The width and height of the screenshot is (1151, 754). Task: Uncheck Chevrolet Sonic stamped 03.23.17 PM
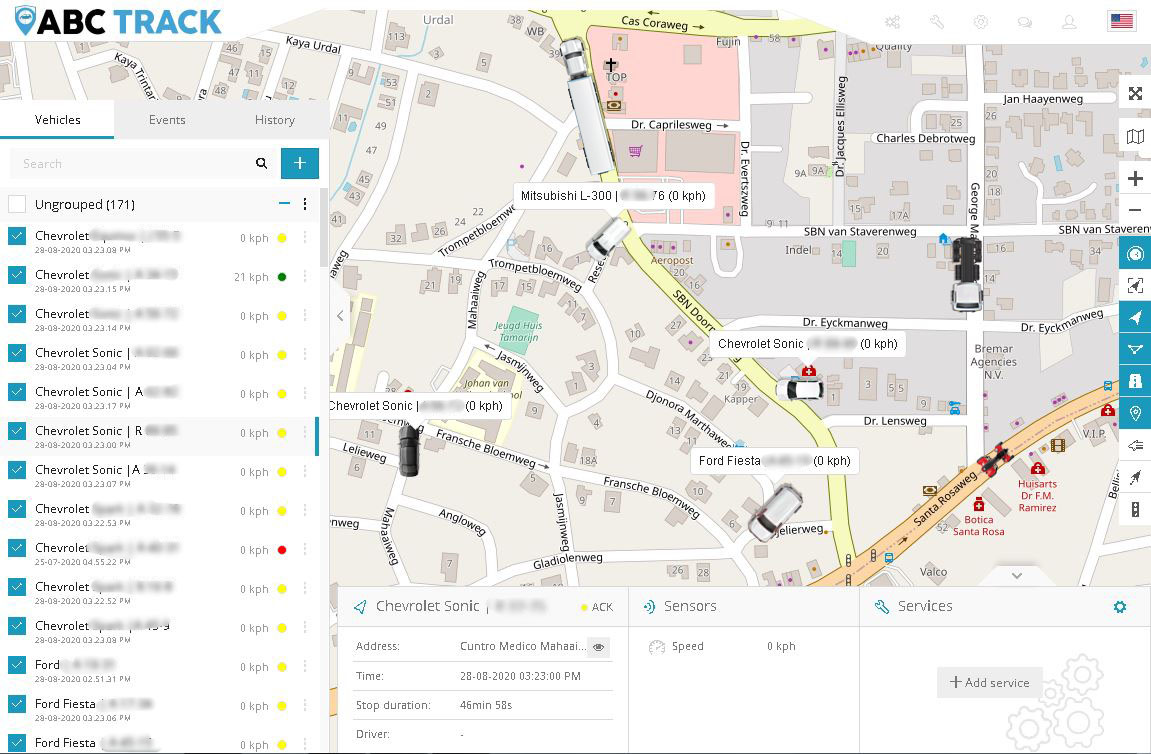(x=17, y=391)
